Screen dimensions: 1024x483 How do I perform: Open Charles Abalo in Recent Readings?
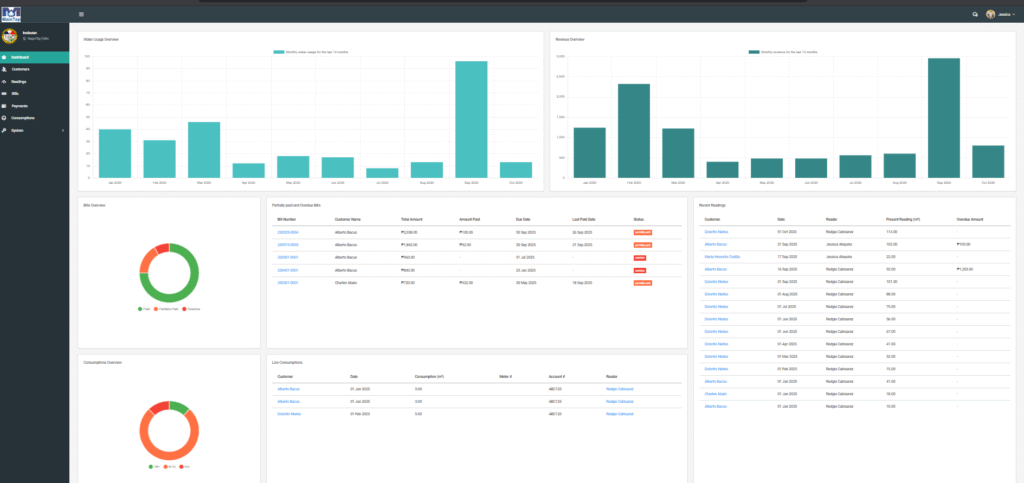pyautogui.click(x=714, y=393)
